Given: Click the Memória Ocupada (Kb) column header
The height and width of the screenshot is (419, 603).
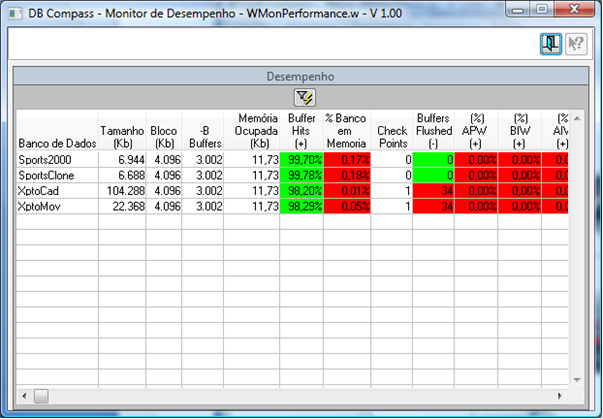Looking at the screenshot, I should [x=252, y=131].
